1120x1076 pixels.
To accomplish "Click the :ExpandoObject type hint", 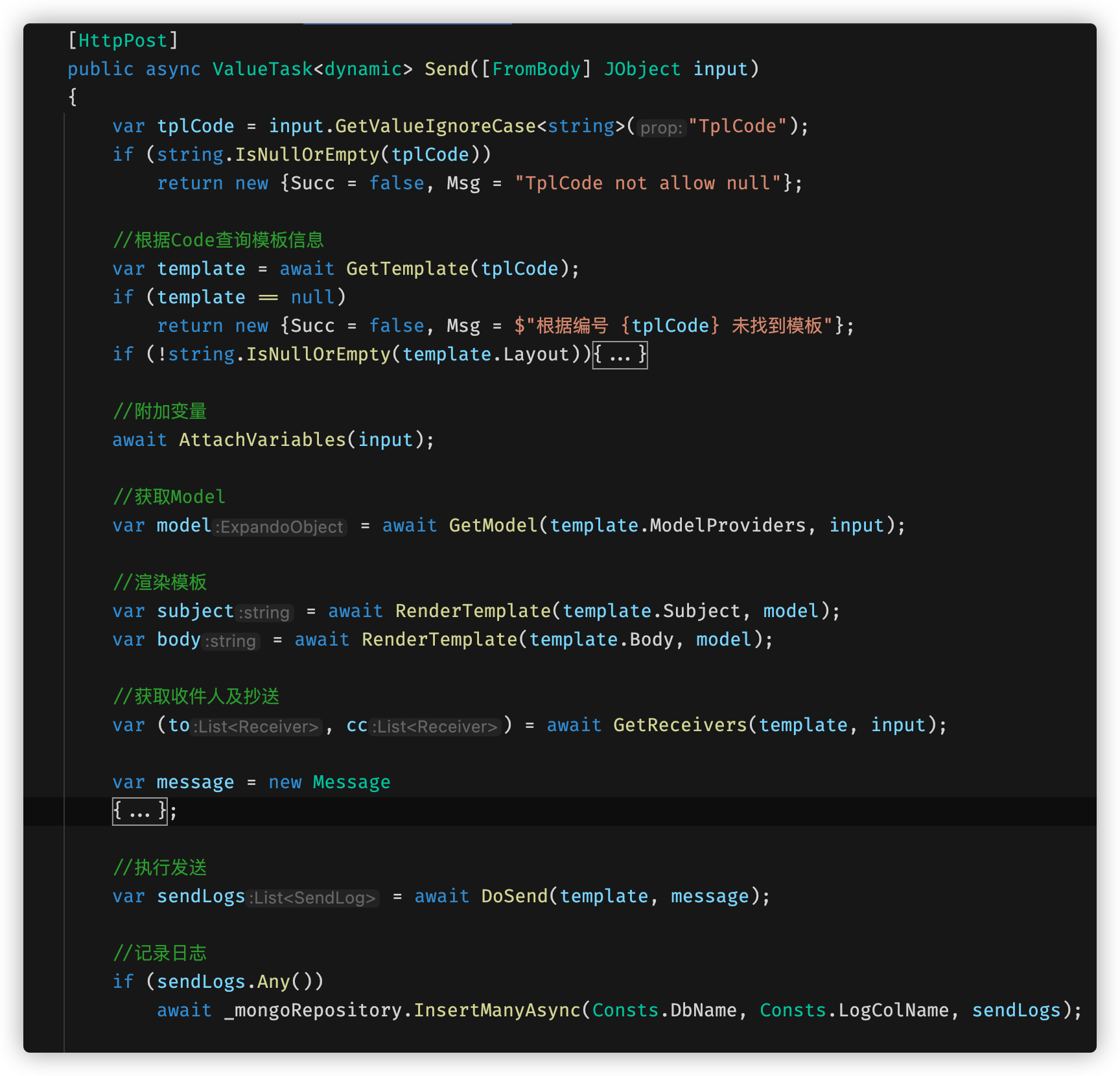I will [x=280, y=527].
